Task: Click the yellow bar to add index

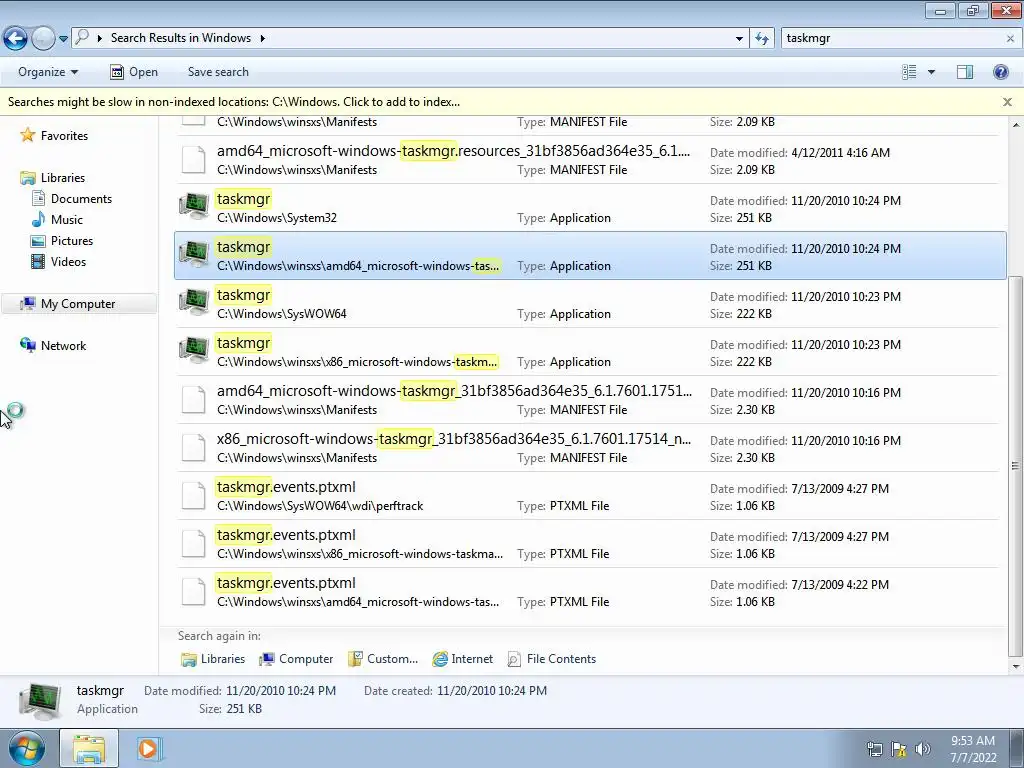Action: point(234,102)
